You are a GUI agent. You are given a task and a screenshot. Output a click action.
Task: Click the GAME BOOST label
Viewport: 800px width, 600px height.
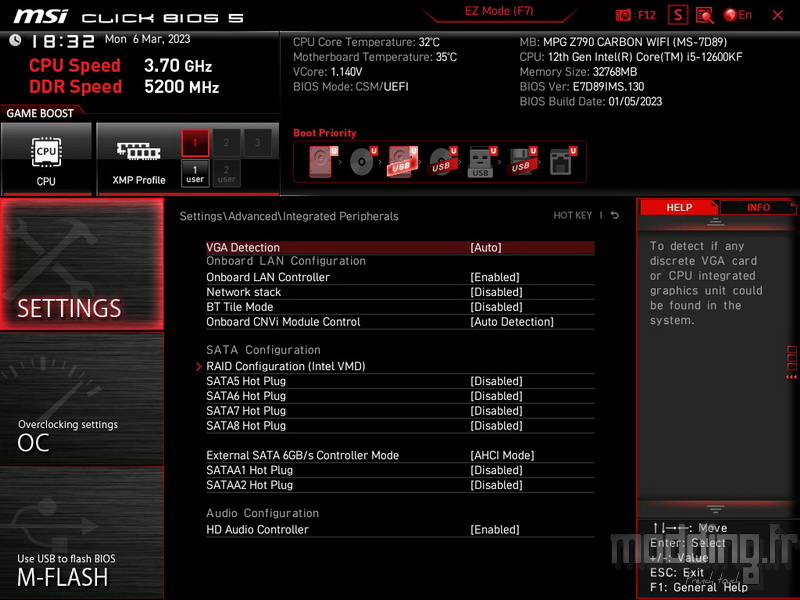pyautogui.click(x=40, y=113)
